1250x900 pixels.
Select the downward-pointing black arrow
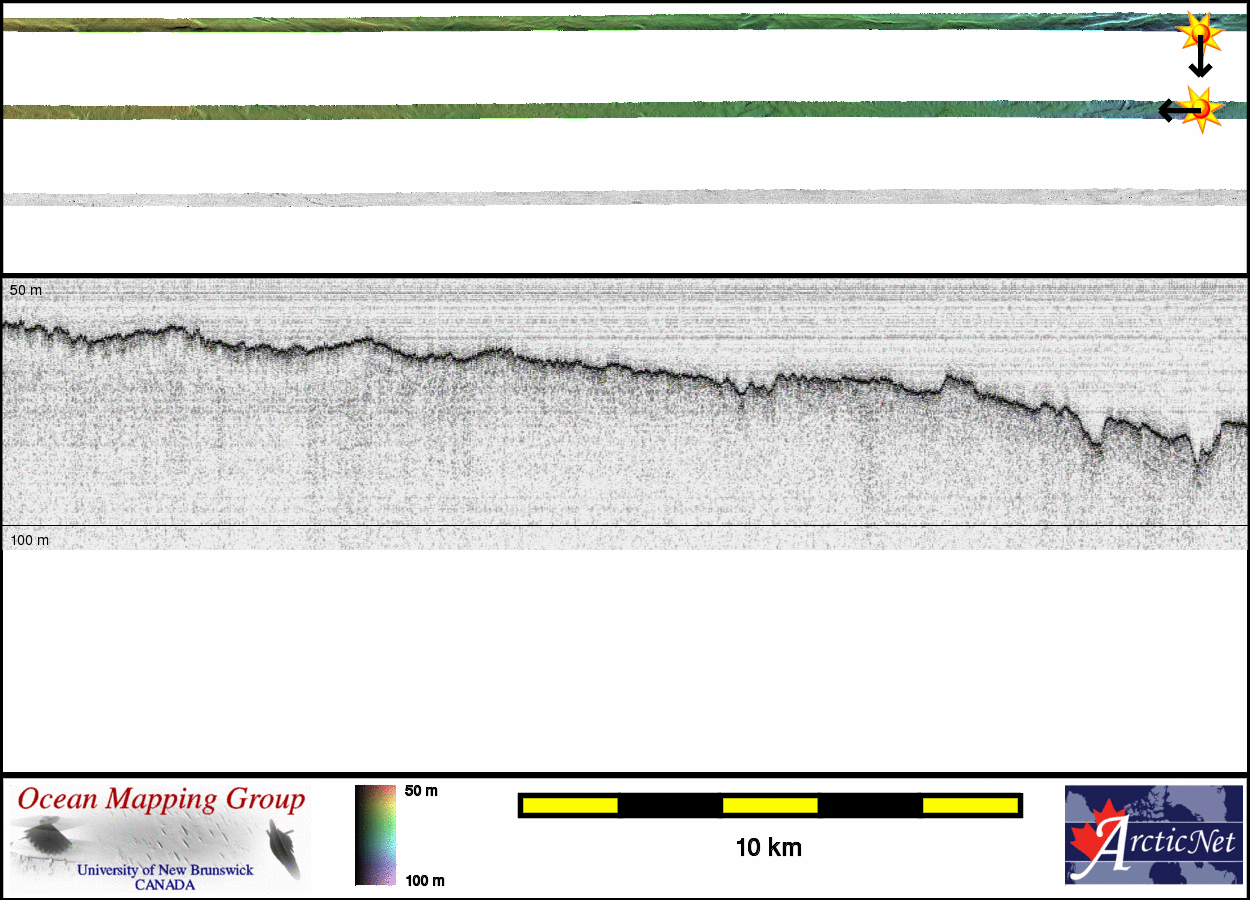(x=1200, y=63)
